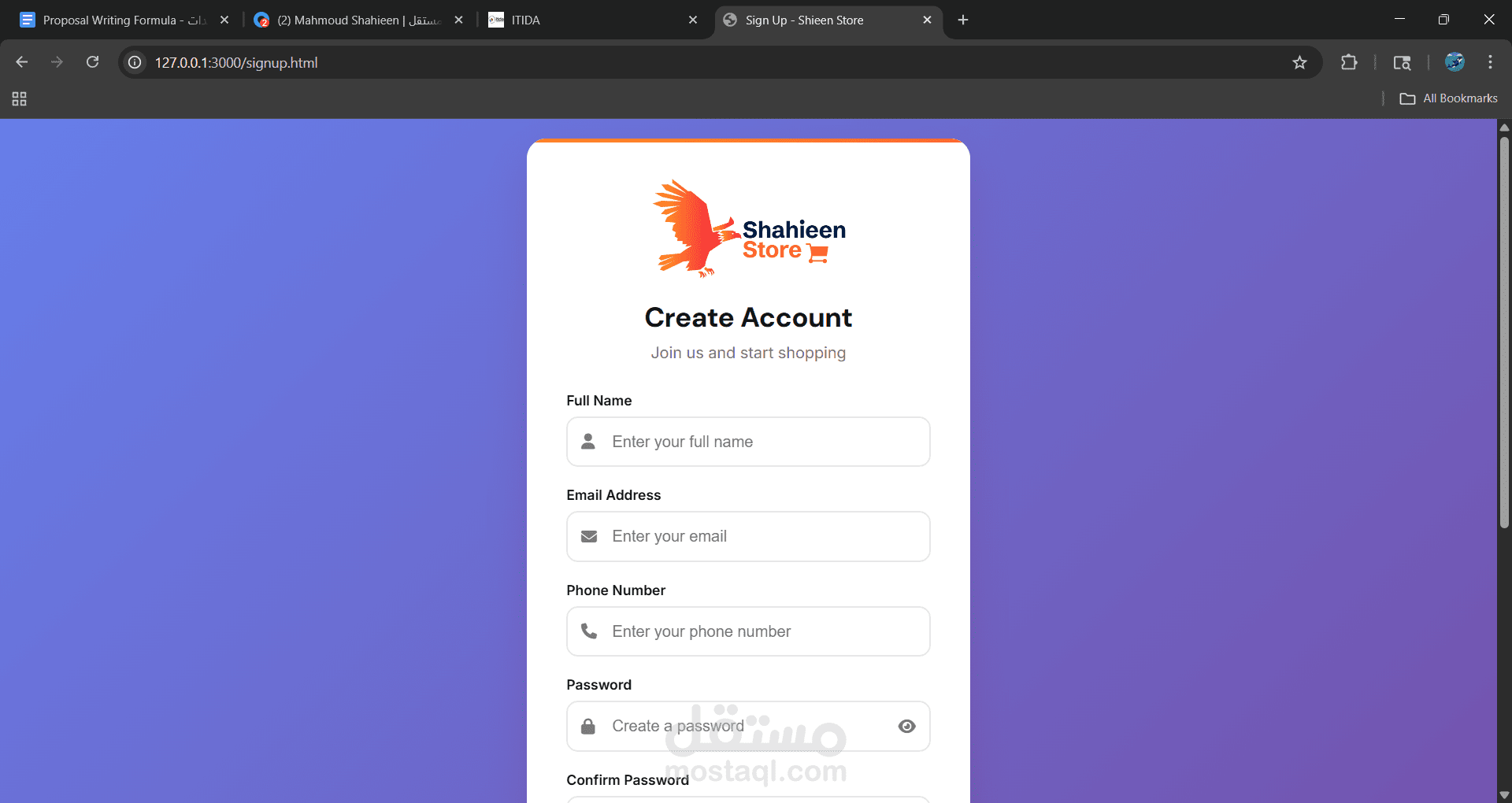Image resolution: width=1512 pixels, height=803 pixels.
Task: Click the lock icon in Password field
Action: click(588, 726)
